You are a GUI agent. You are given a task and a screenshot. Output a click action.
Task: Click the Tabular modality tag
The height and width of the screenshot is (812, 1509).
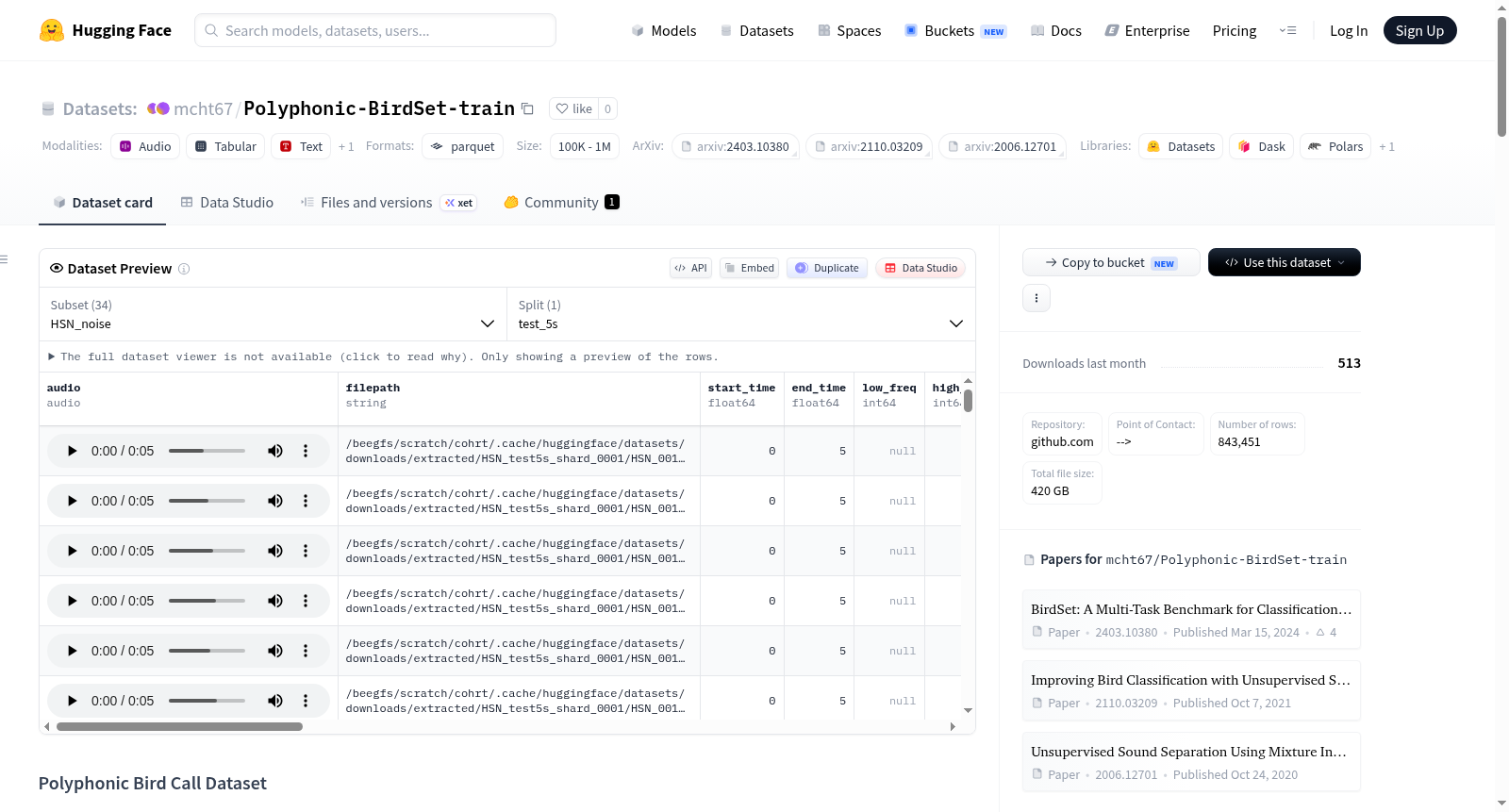coord(225,146)
